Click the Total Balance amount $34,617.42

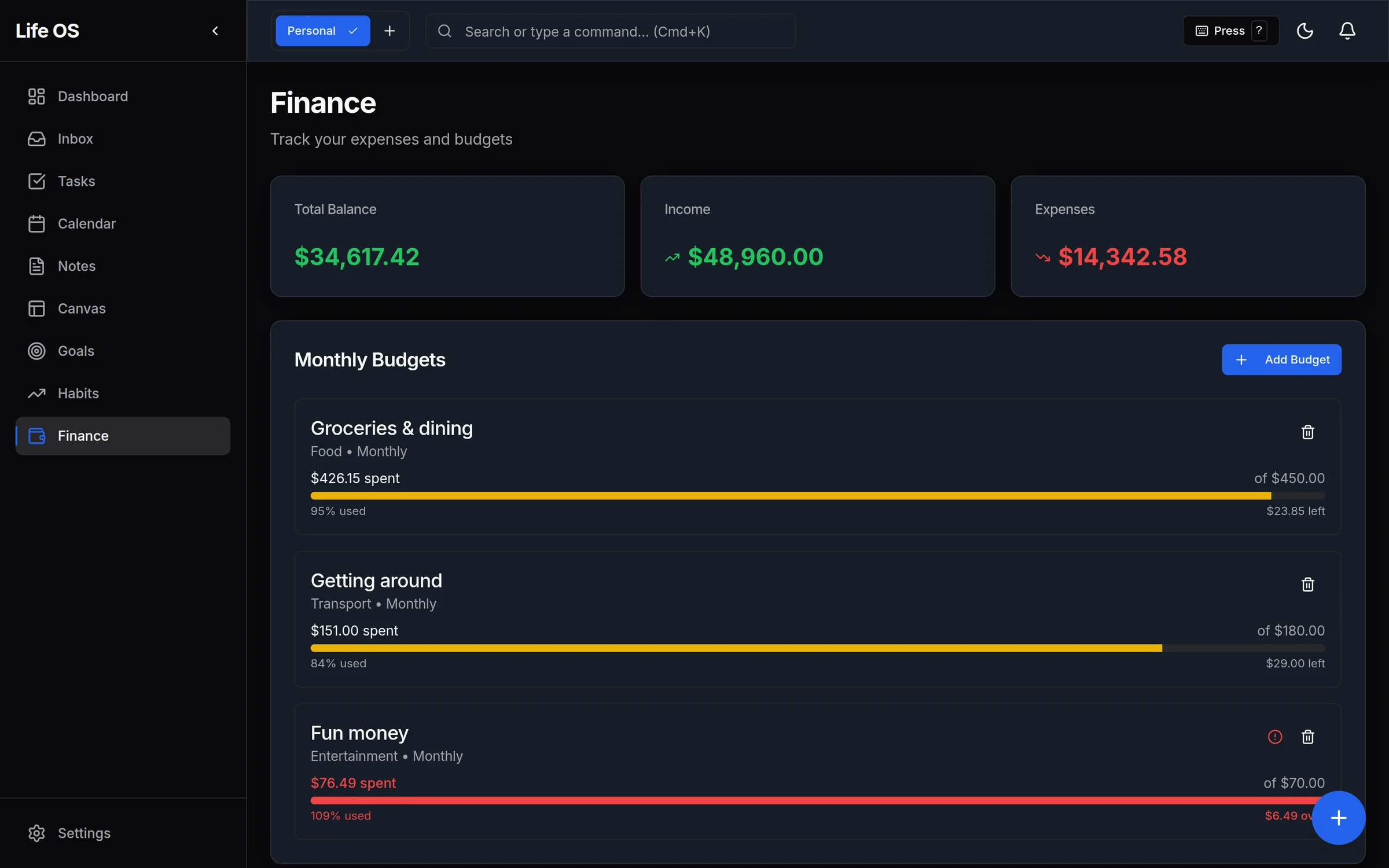[357, 257]
